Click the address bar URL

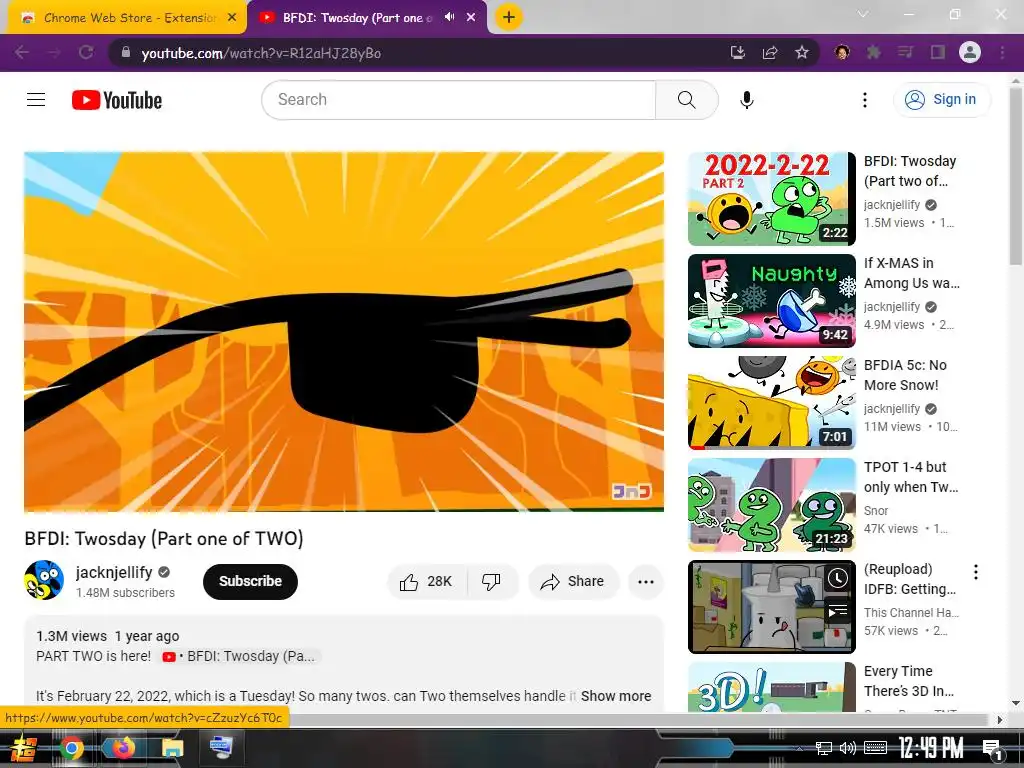coord(261,53)
